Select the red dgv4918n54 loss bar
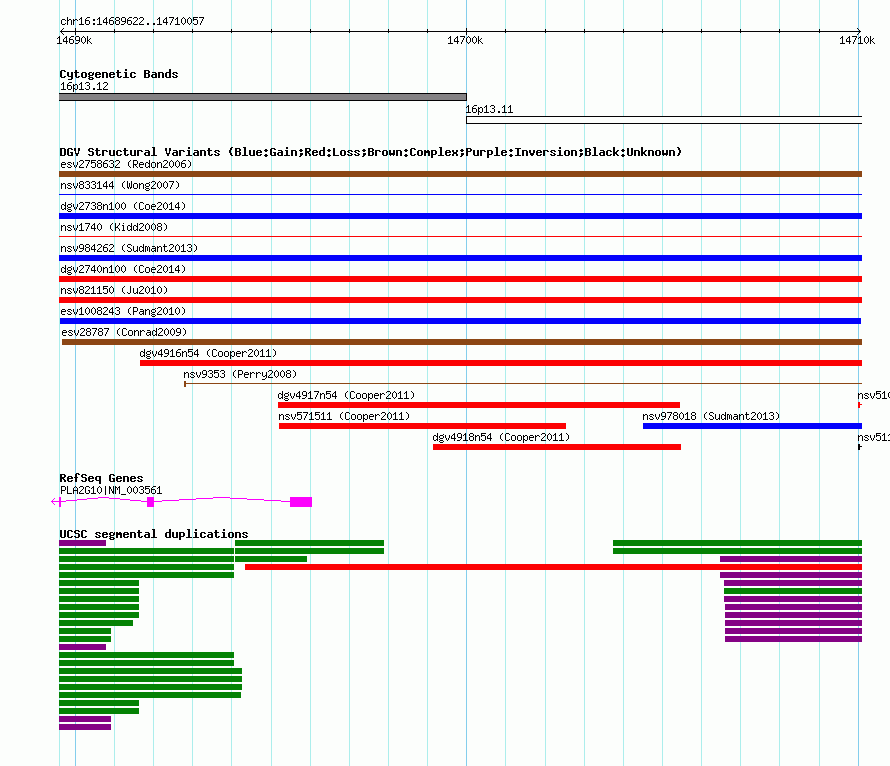The width and height of the screenshot is (890, 766). coord(557,447)
